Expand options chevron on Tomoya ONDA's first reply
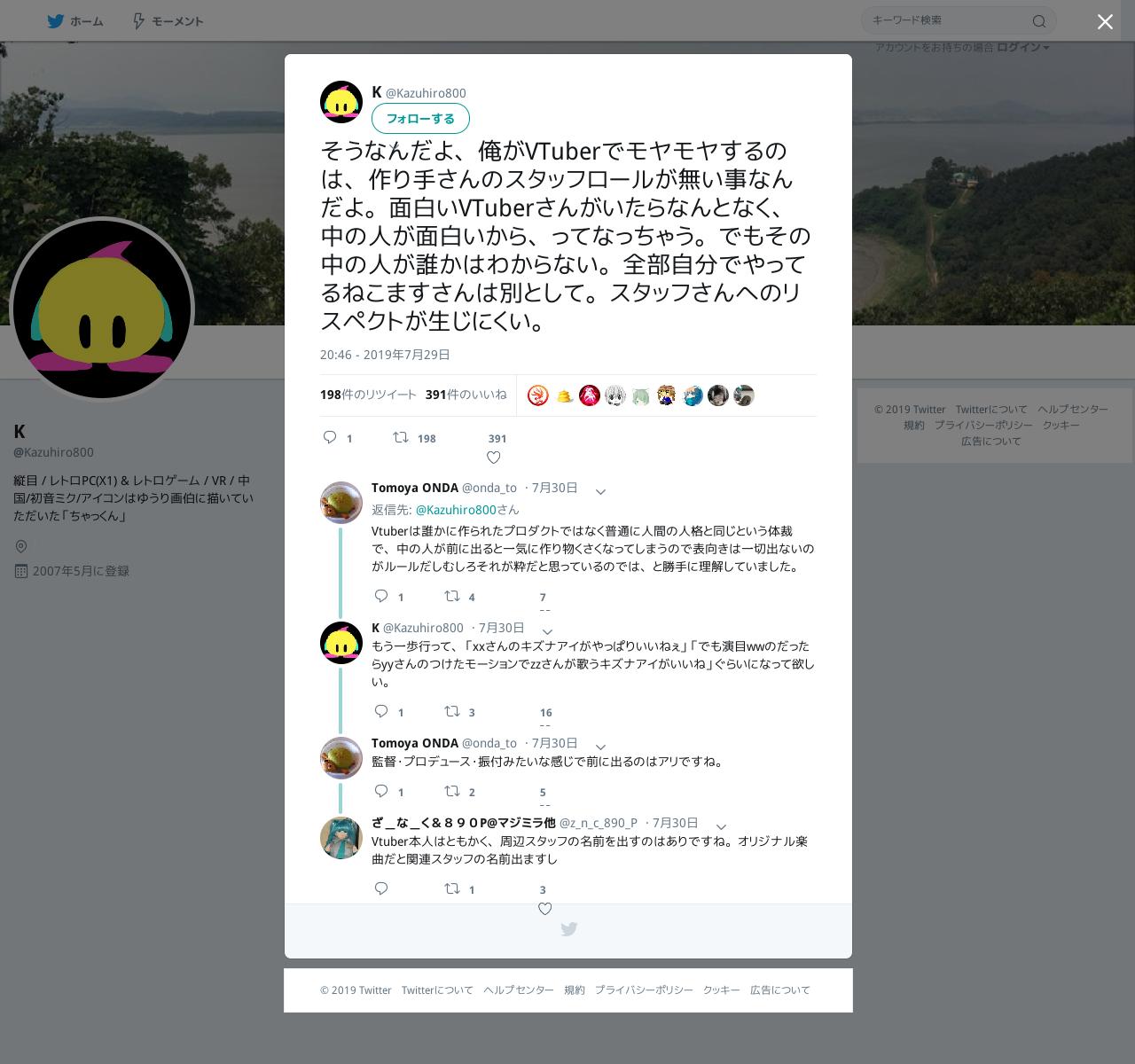1135x1064 pixels. click(x=600, y=492)
